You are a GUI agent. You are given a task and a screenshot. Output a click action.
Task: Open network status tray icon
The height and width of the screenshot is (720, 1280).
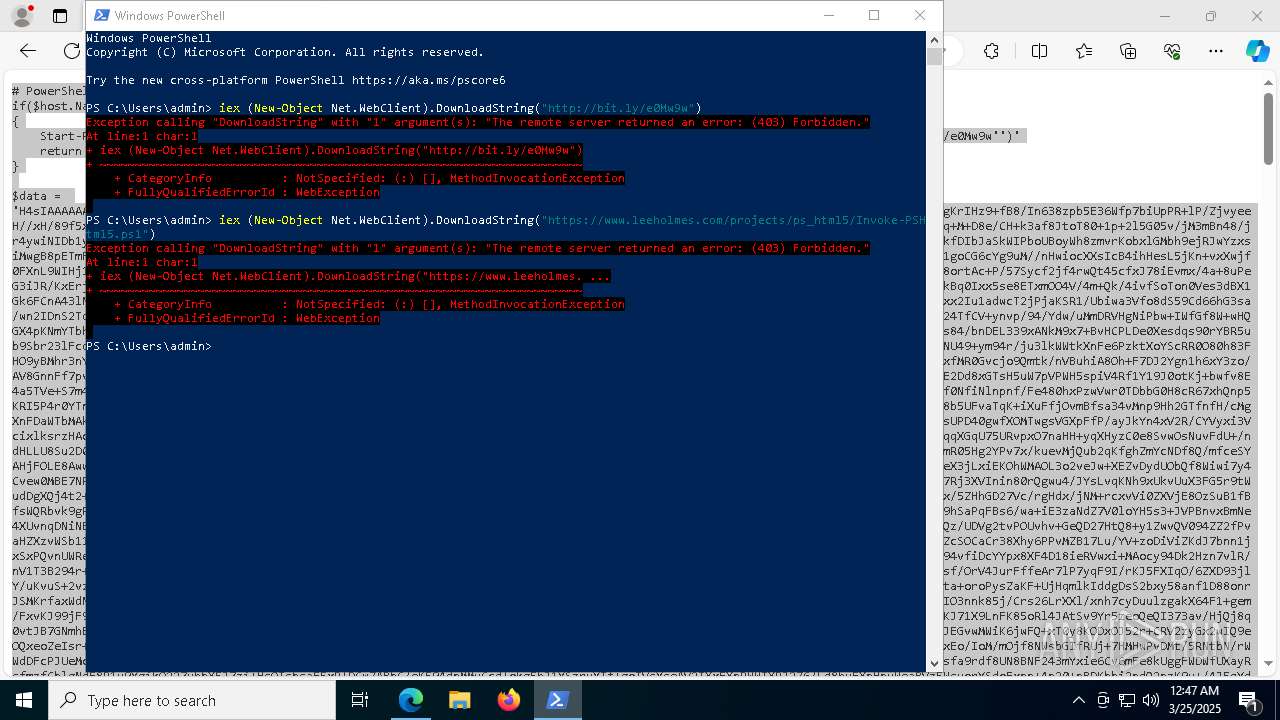(1125, 700)
